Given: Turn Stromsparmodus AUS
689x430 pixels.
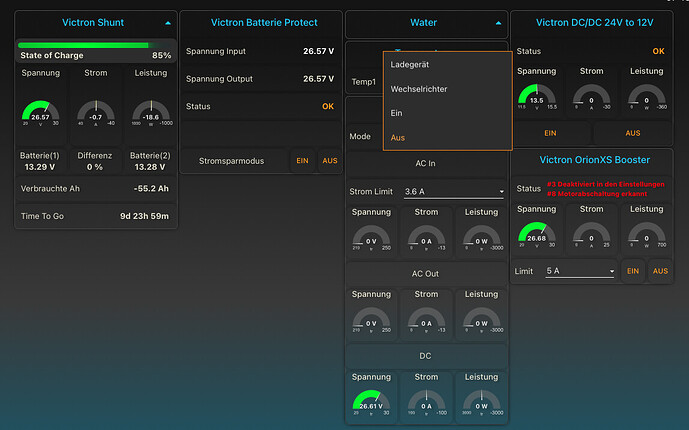Looking at the screenshot, I should pyautogui.click(x=330, y=161).
